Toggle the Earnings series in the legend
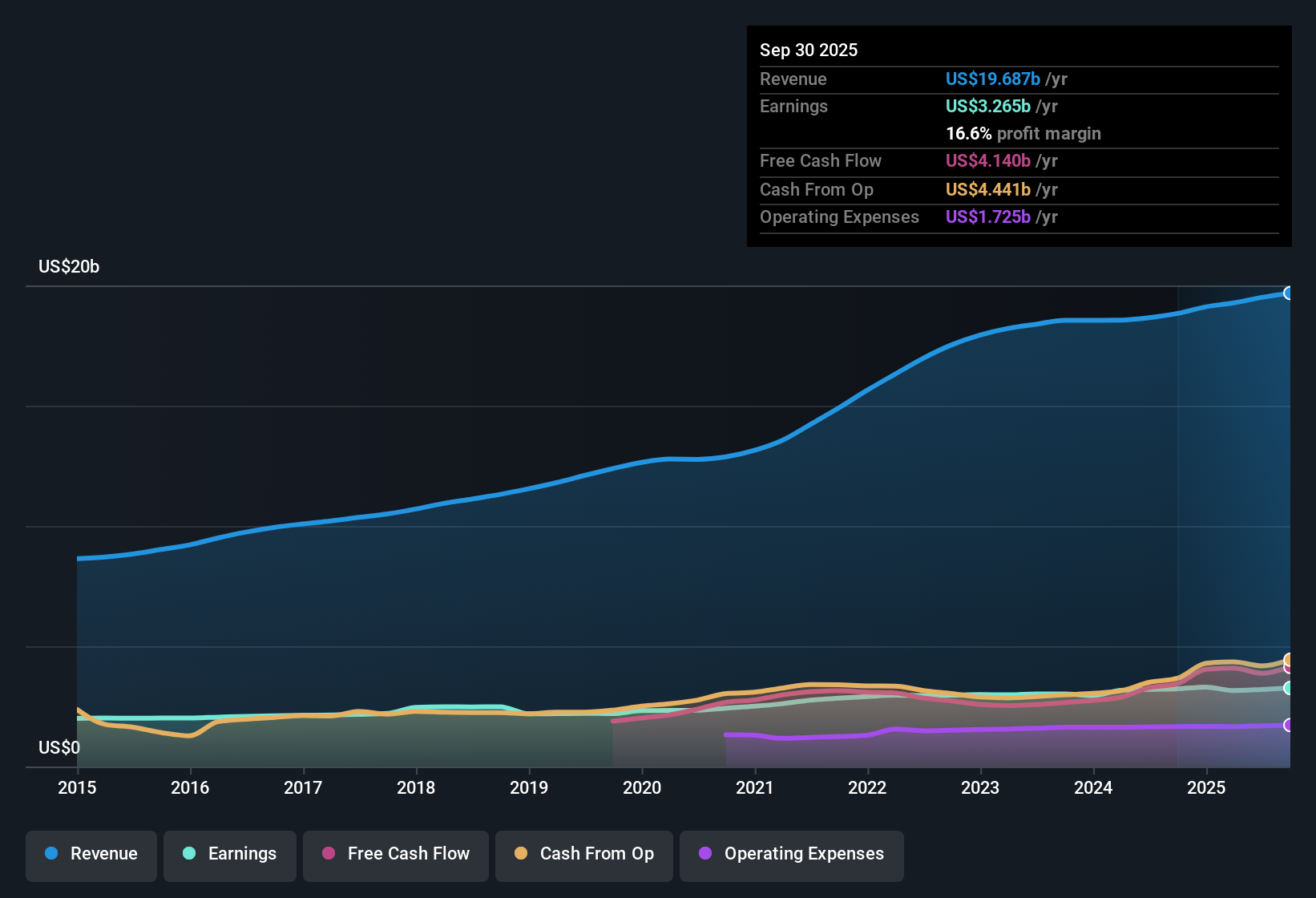 click(x=230, y=854)
